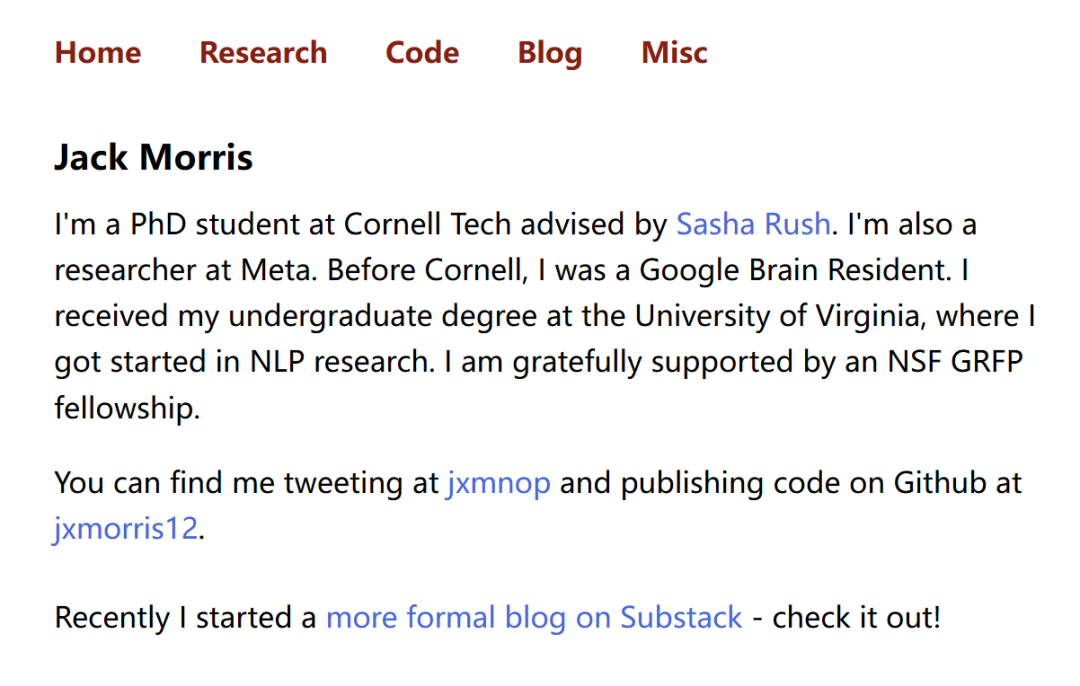Open the jxmnop Twitter link
Screen dimensions: 1080x686
(498, 483)
